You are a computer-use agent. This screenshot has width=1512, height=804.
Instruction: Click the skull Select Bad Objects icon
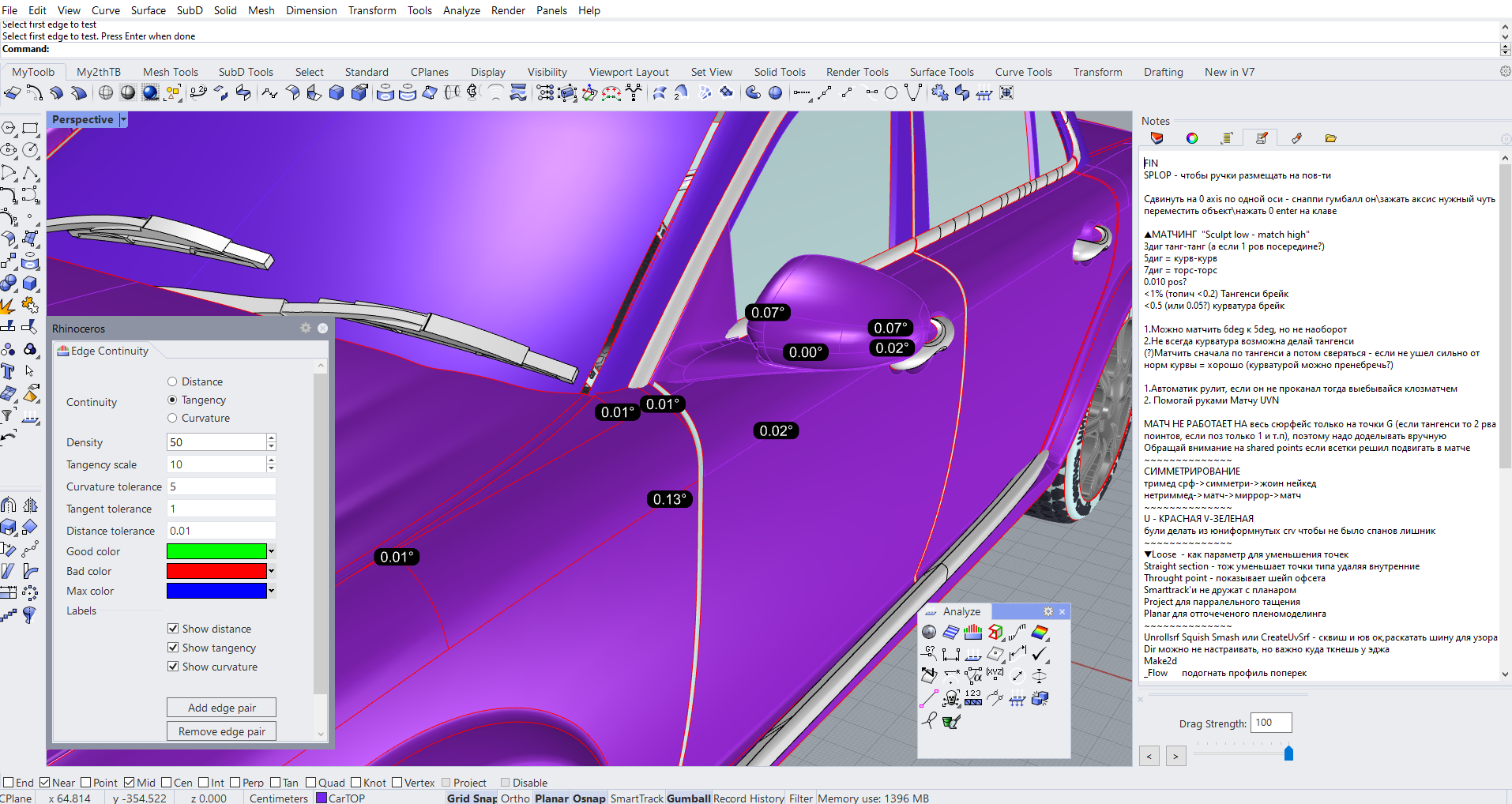(x=951, y=698)
